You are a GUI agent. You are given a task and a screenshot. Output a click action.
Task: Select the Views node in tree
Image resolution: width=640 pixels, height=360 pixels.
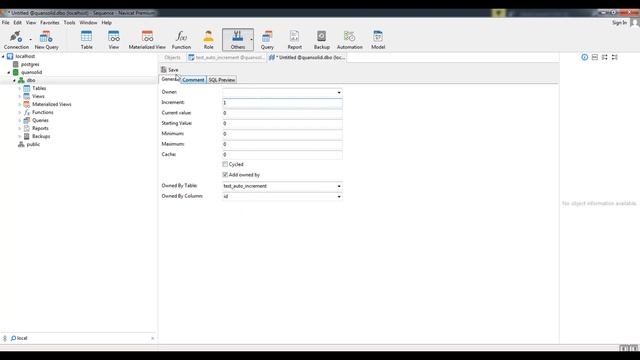(38, 96)
